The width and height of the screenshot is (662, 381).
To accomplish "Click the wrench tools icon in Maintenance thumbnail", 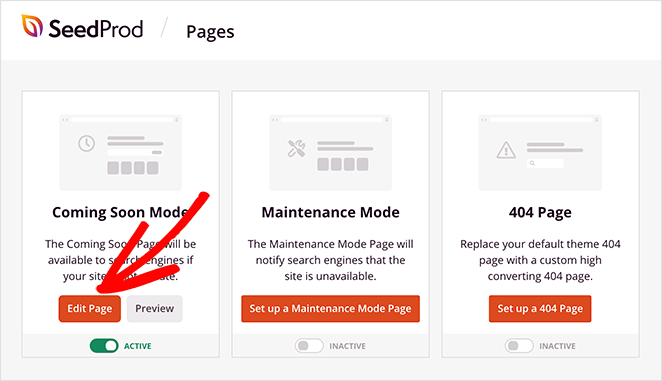I will (x=296, y=149).
